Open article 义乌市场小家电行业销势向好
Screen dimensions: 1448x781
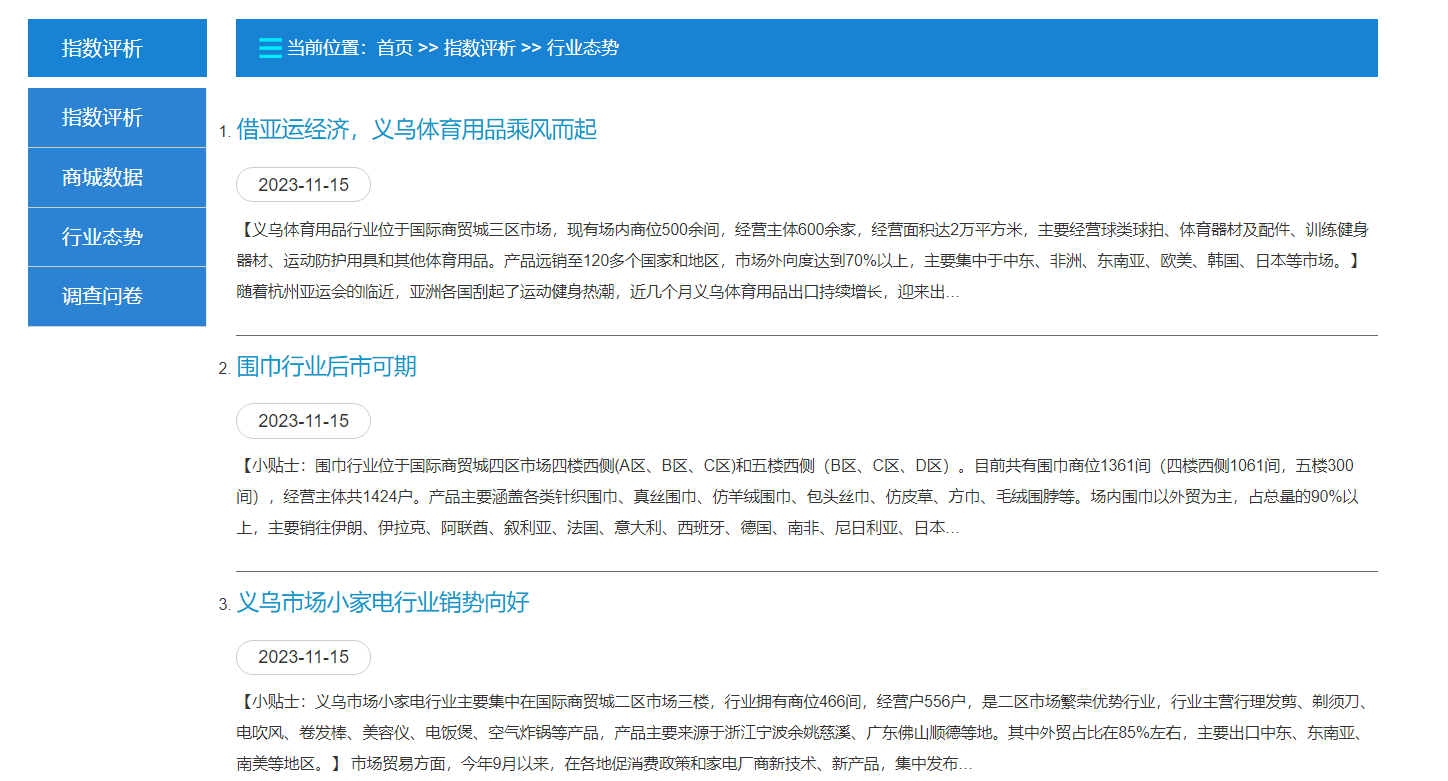[x=383, y=603]
